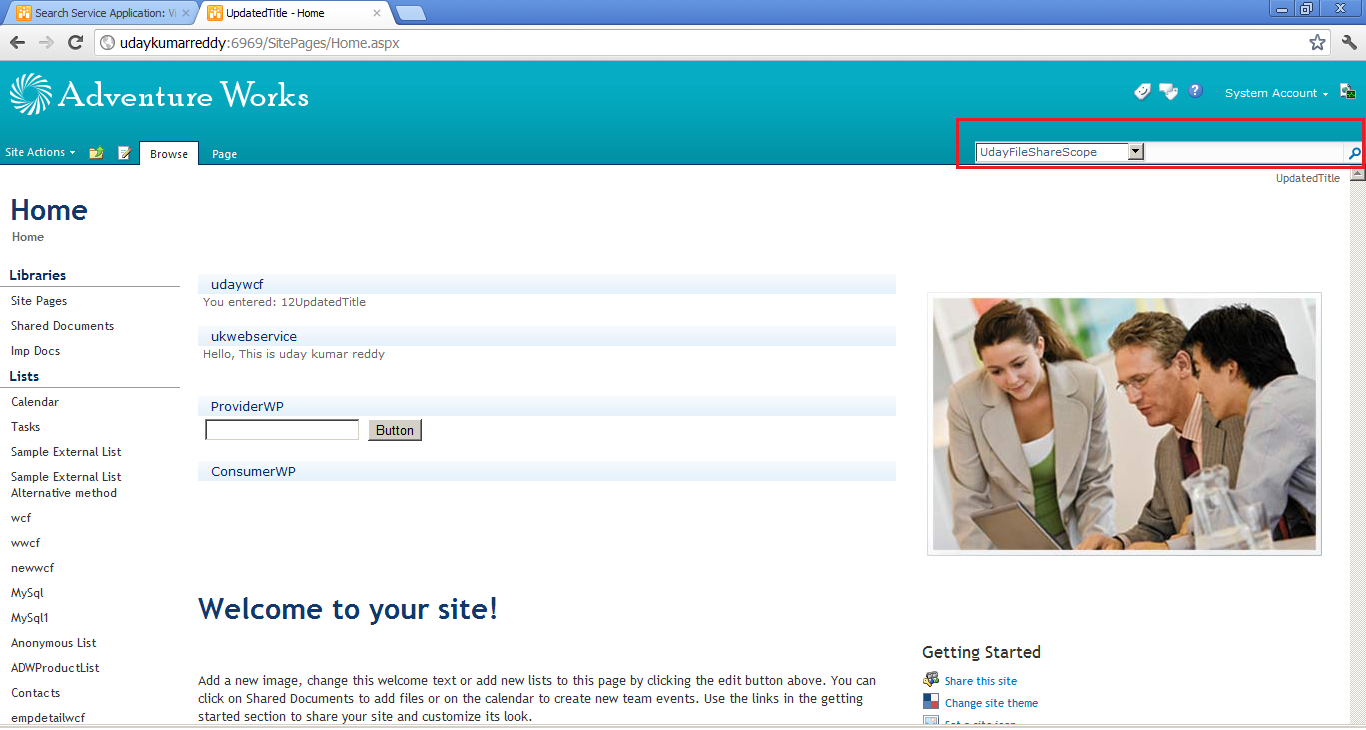Open the Tags & Notes icon
Viewport: 1366px width, 730px height.
tap(1168, 92)
